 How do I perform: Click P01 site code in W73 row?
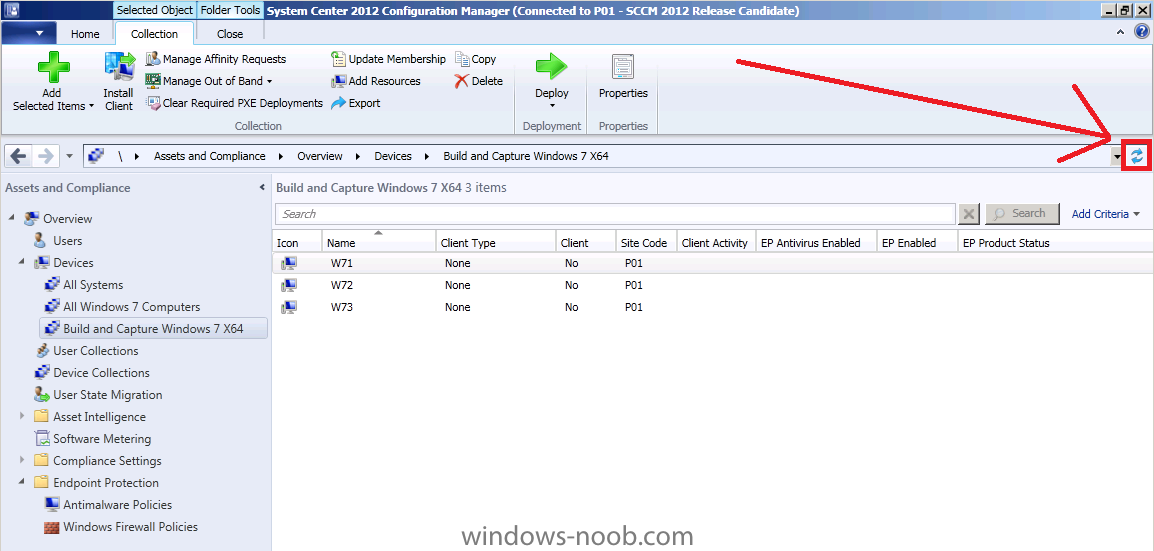634,308
